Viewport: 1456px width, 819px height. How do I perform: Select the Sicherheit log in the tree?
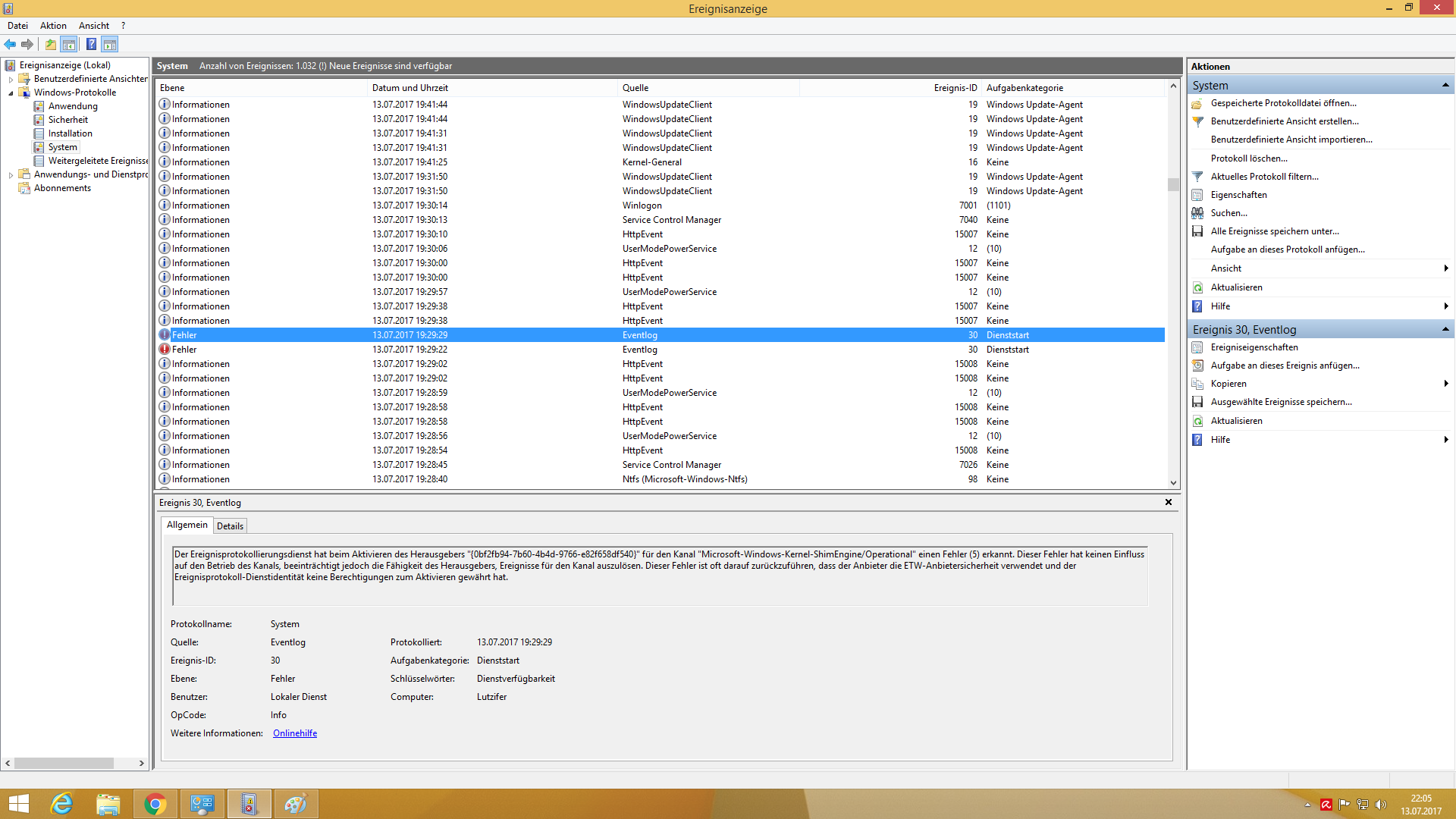(67, 120)
